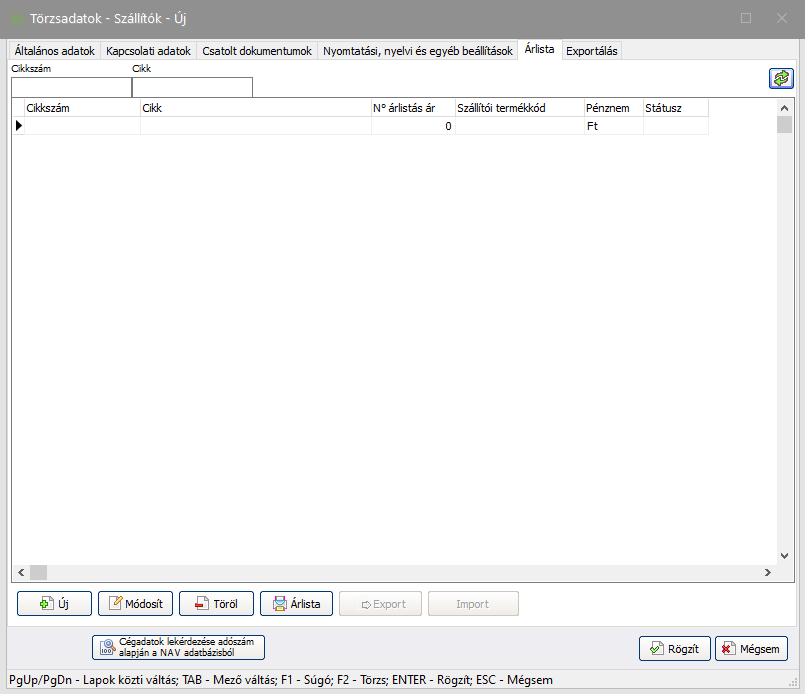Save with the Rögzít button
The width and height of the screenshot is (805, 694).
click(675, 648)
